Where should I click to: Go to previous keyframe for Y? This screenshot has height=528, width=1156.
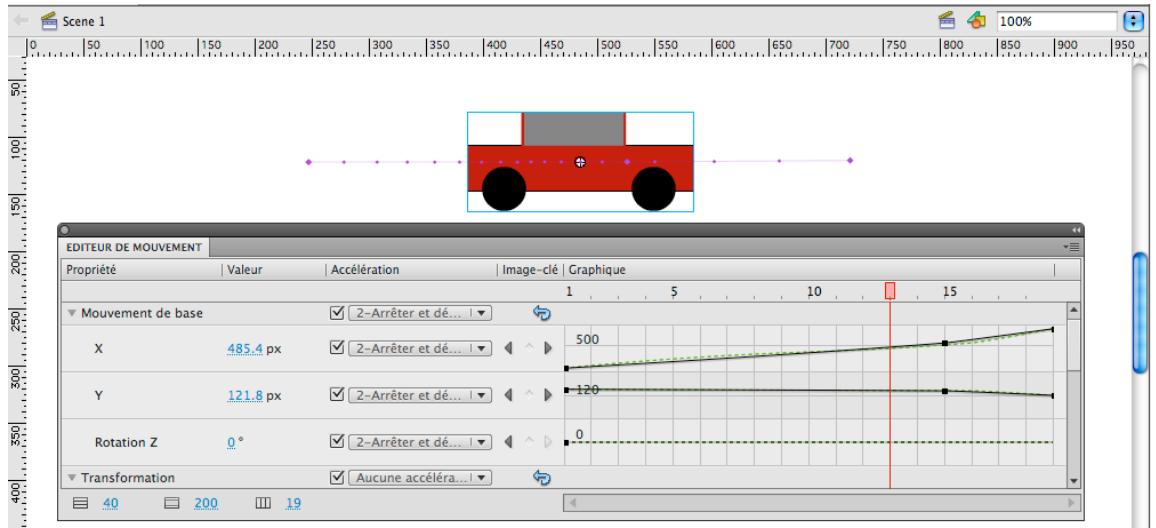(x=509, y=395)
